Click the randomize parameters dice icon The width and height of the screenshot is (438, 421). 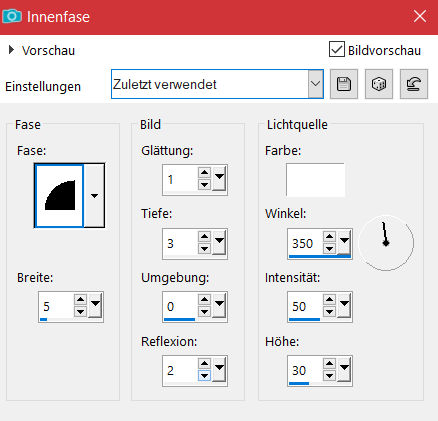click(379, 84)
